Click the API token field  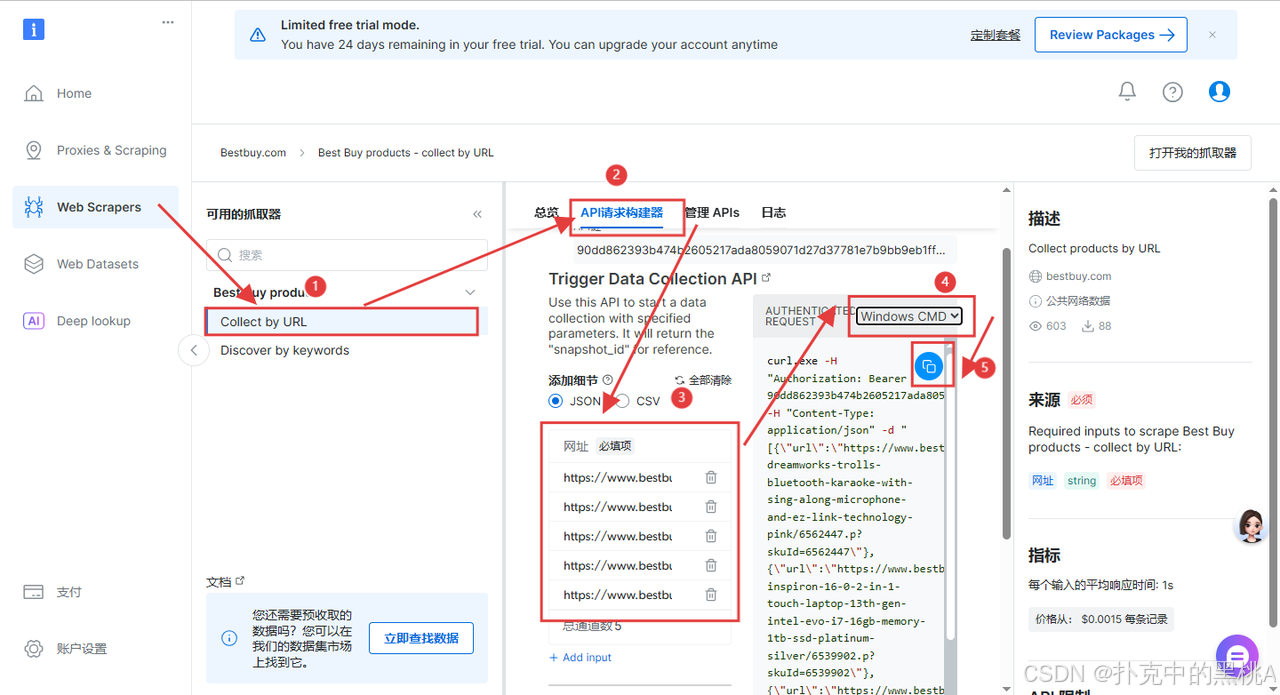(762, 250)
